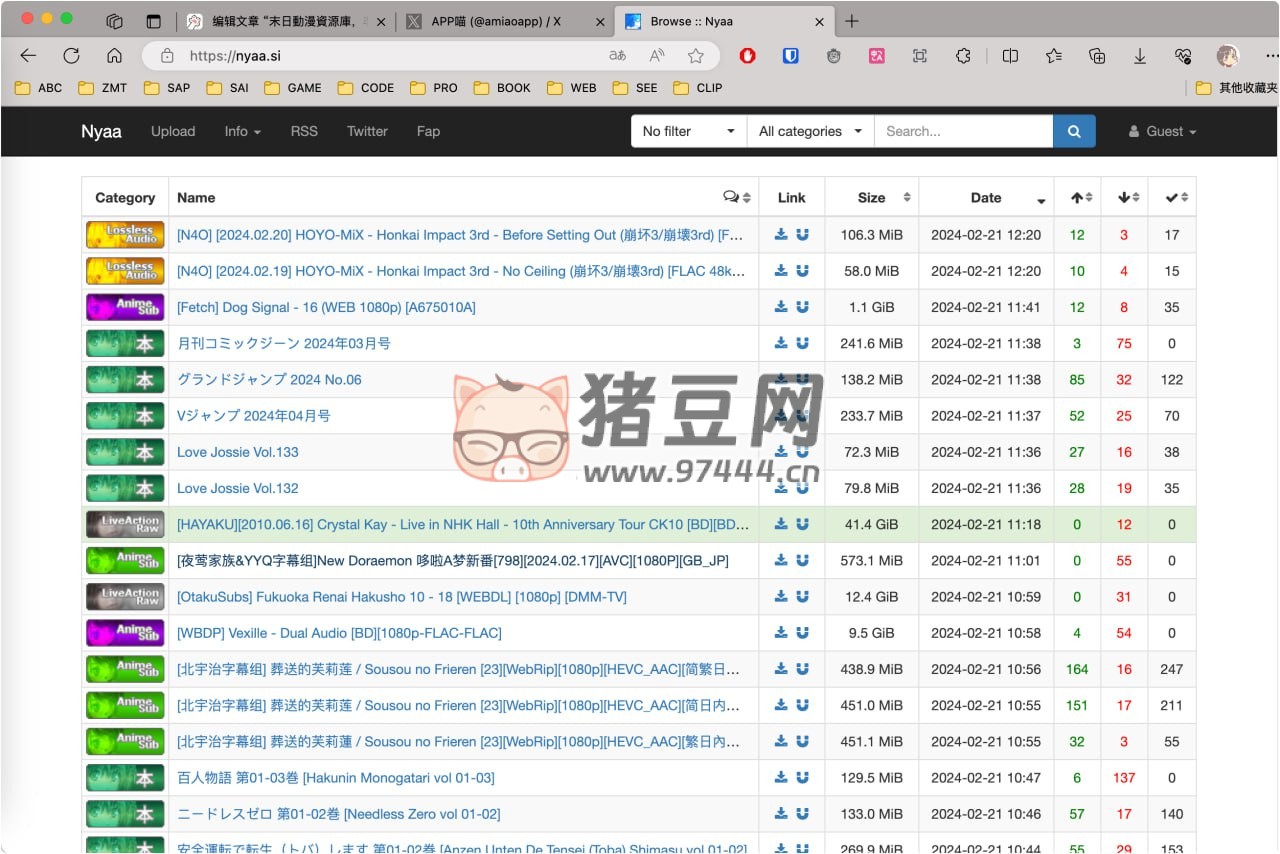Bookmark this page with the star icon

(696, 56)
